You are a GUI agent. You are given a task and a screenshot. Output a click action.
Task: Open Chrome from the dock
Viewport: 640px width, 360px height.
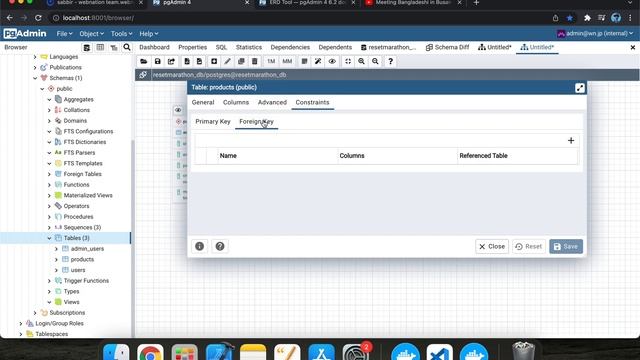tap(150, 352)
